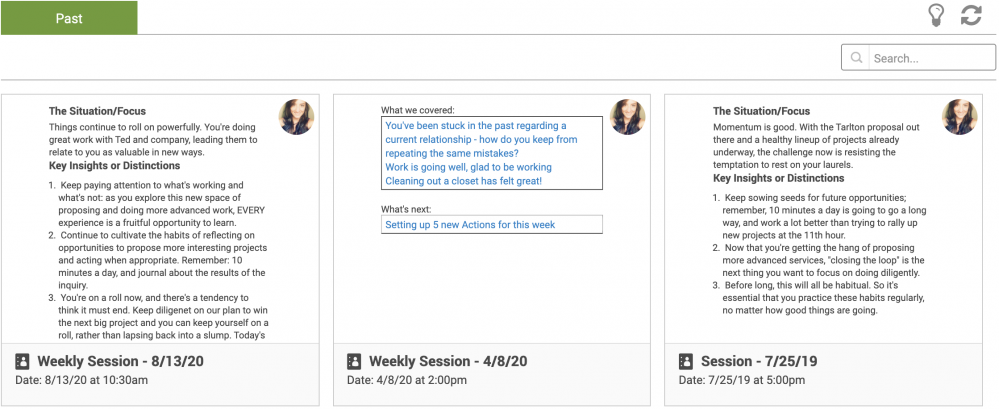This screenshot has height=409, width=999.
Task: Click the Situation/Focus heading in 7/25/19 card
Action: pyautogui.click(x=761, y=111)
